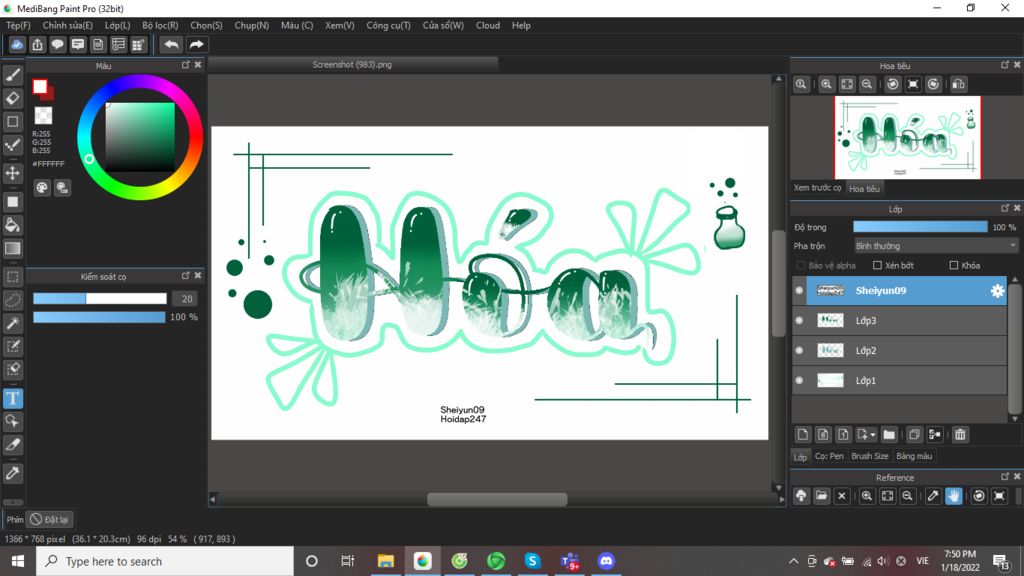Tick the Khóa lock checkbox
This screenshot has height=576, width=1024.
point(953,265)
